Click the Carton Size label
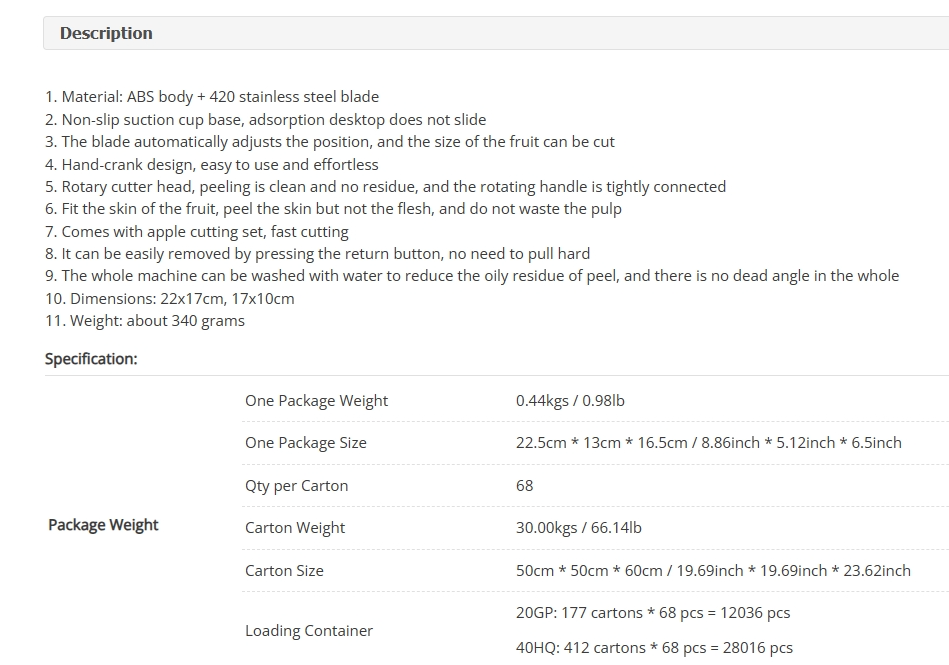Viewport: 949px width, 665px height. click(284, 571)
